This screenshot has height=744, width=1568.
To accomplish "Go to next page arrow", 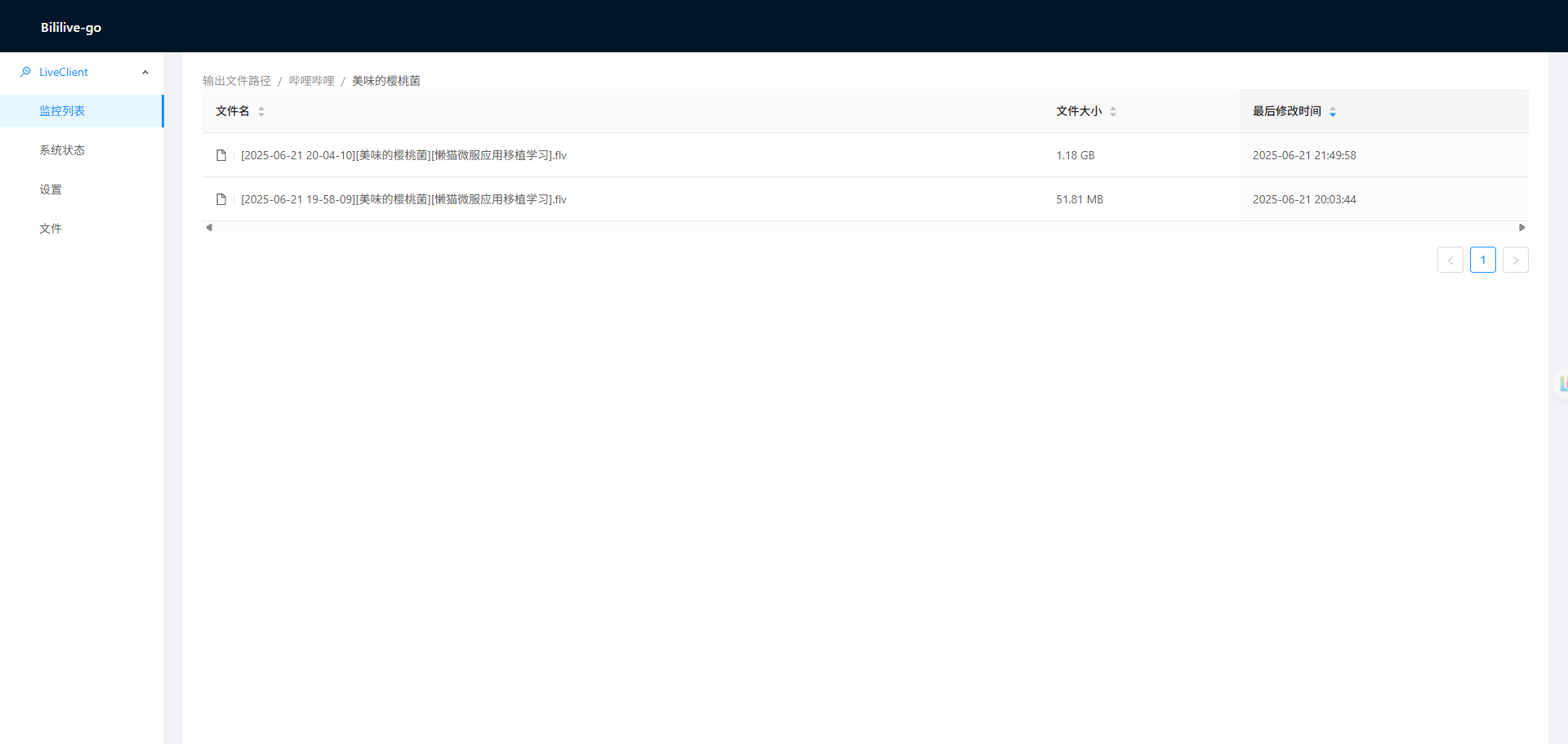I will point(1516,260).
